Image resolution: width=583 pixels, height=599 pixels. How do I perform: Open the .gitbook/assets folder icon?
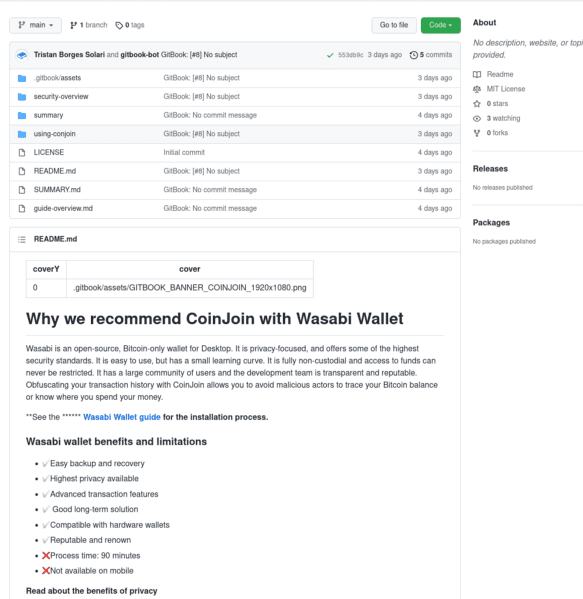click(x=22, y=78)
